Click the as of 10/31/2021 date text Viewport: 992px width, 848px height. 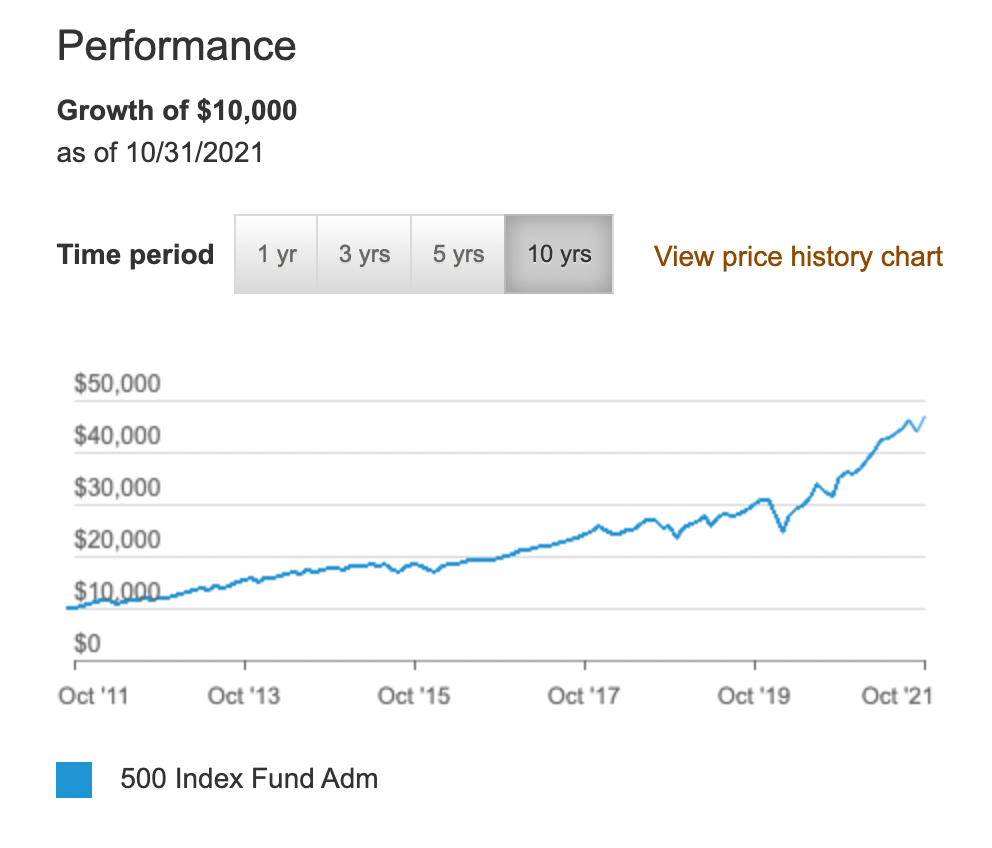(160, 153)
